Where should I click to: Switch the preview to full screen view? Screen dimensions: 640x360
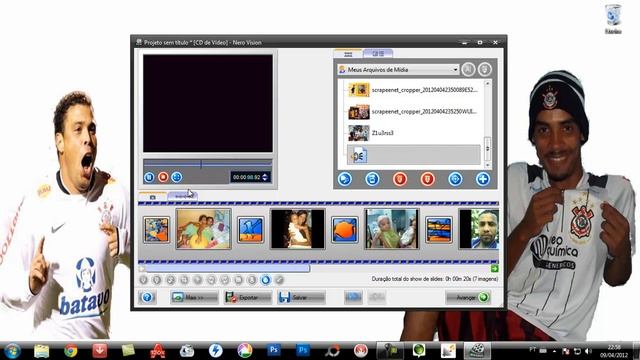click(177, 177)
